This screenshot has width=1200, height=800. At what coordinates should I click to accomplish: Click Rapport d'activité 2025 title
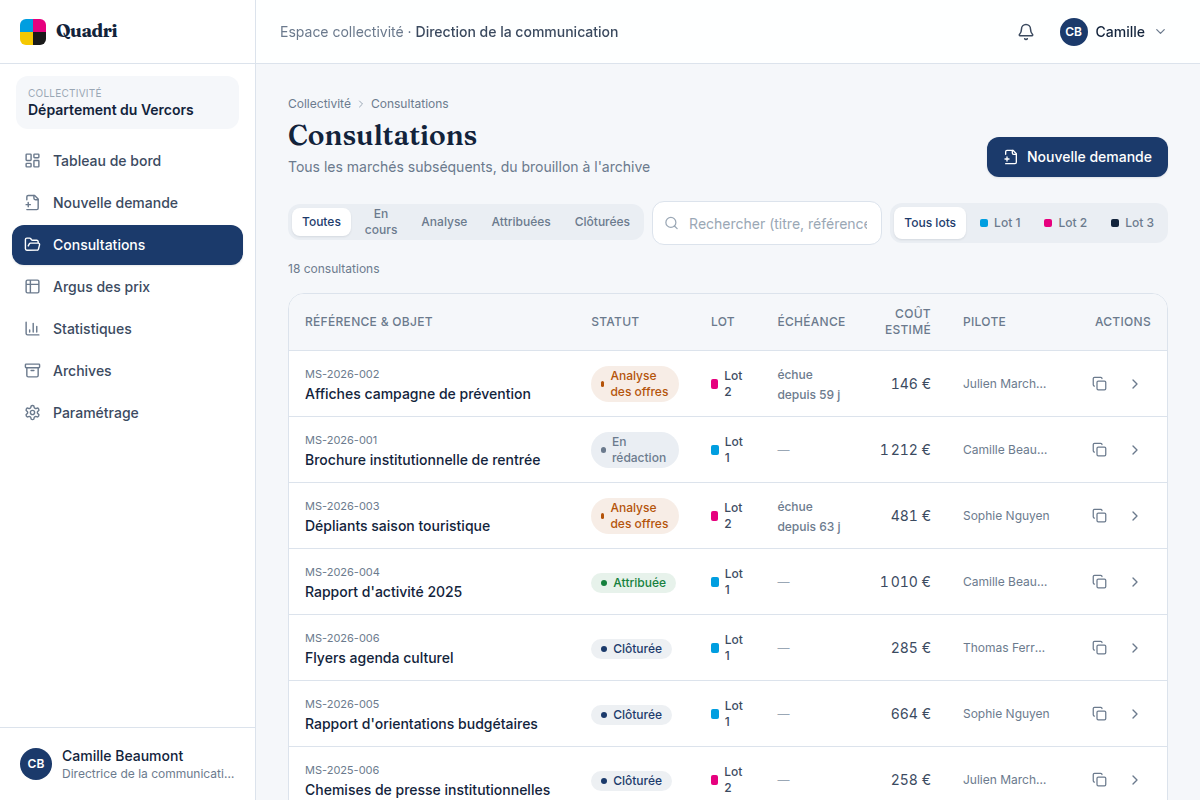[x=383, y=592]
